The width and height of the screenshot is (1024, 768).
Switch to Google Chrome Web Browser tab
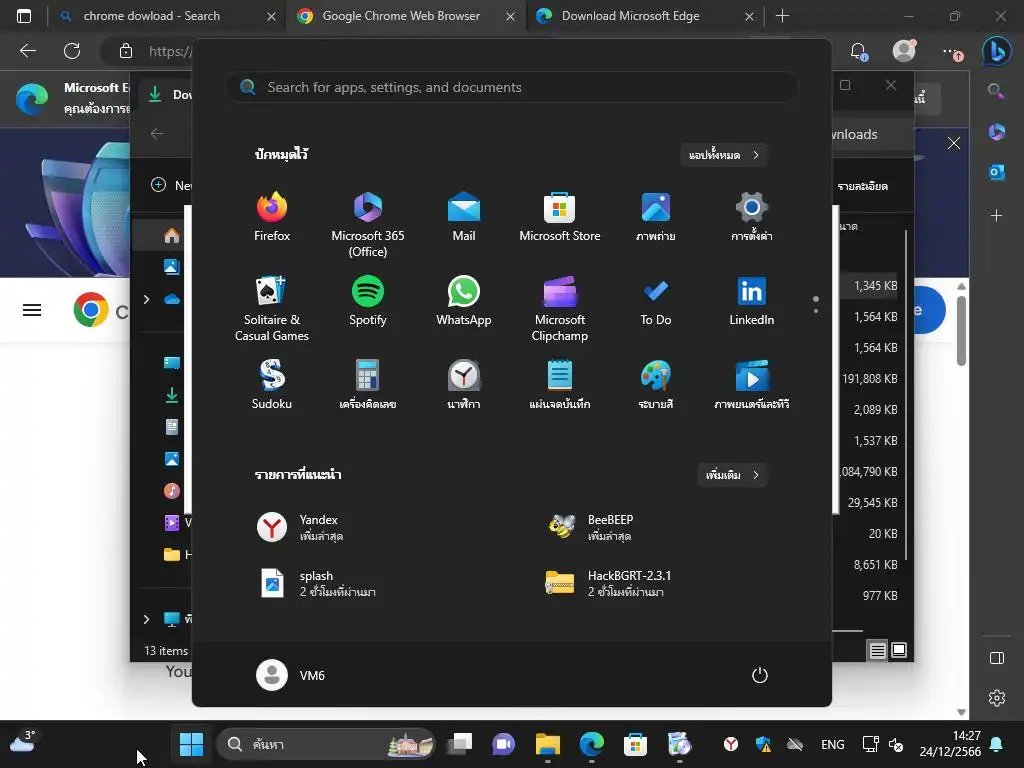click(404, 16)
